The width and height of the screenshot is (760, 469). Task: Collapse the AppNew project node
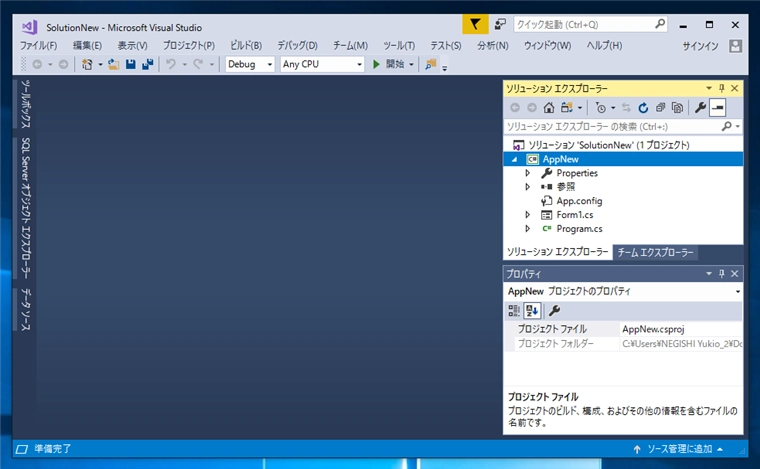[515, 159]
